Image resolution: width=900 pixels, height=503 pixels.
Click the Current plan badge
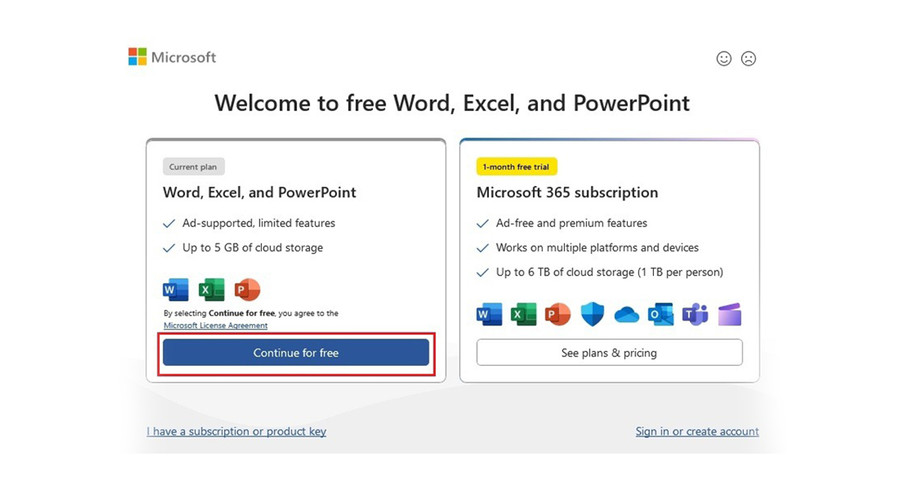click(x=193, y=167)
